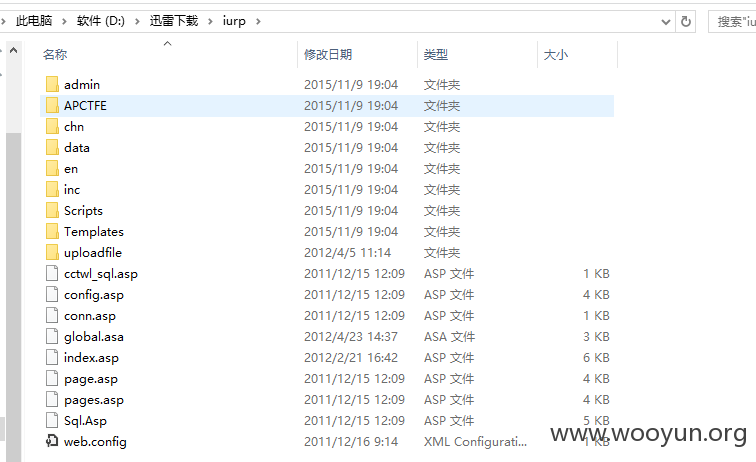The width and height of the screenshot is (756, 462).
Task: Click the page.asp file icon
Action: pyautogui.click(x=52, y=379)
